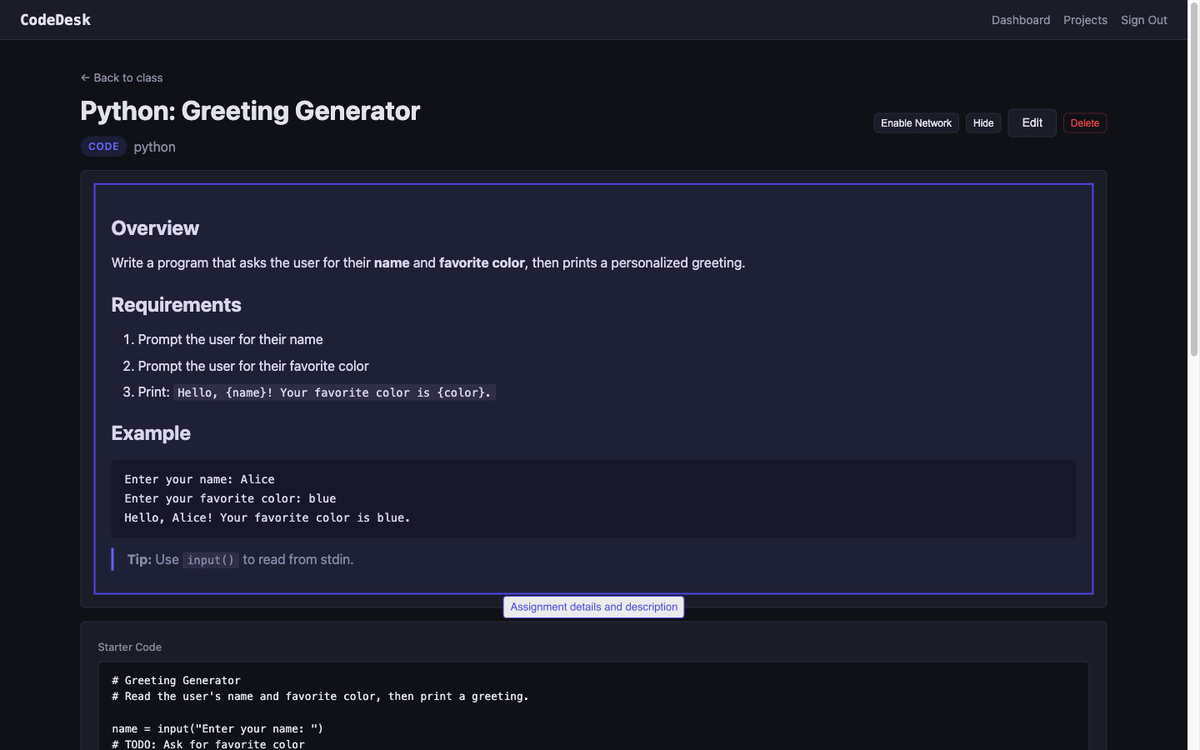This screenshot has height=750, width=1200.
Task: Open the Dashboard page
Action: tap(1020, 20)
